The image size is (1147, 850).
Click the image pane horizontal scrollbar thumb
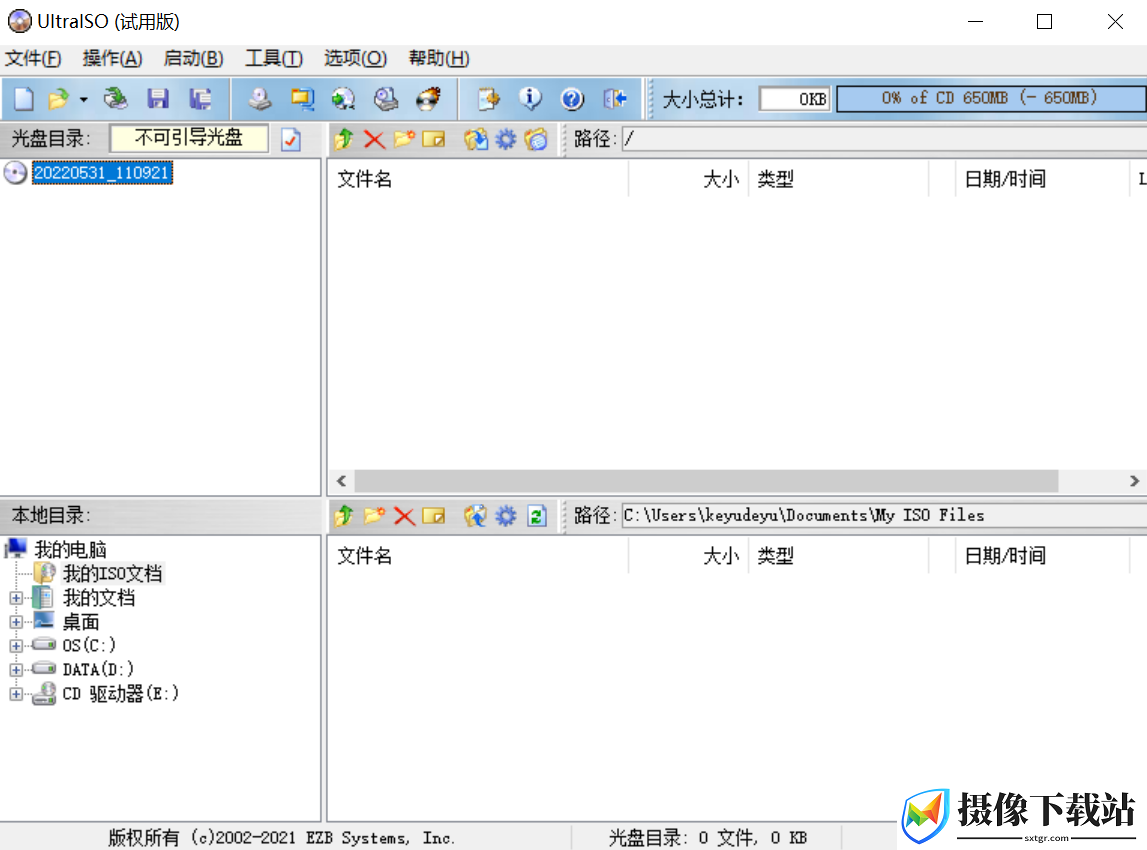(707, 481)
